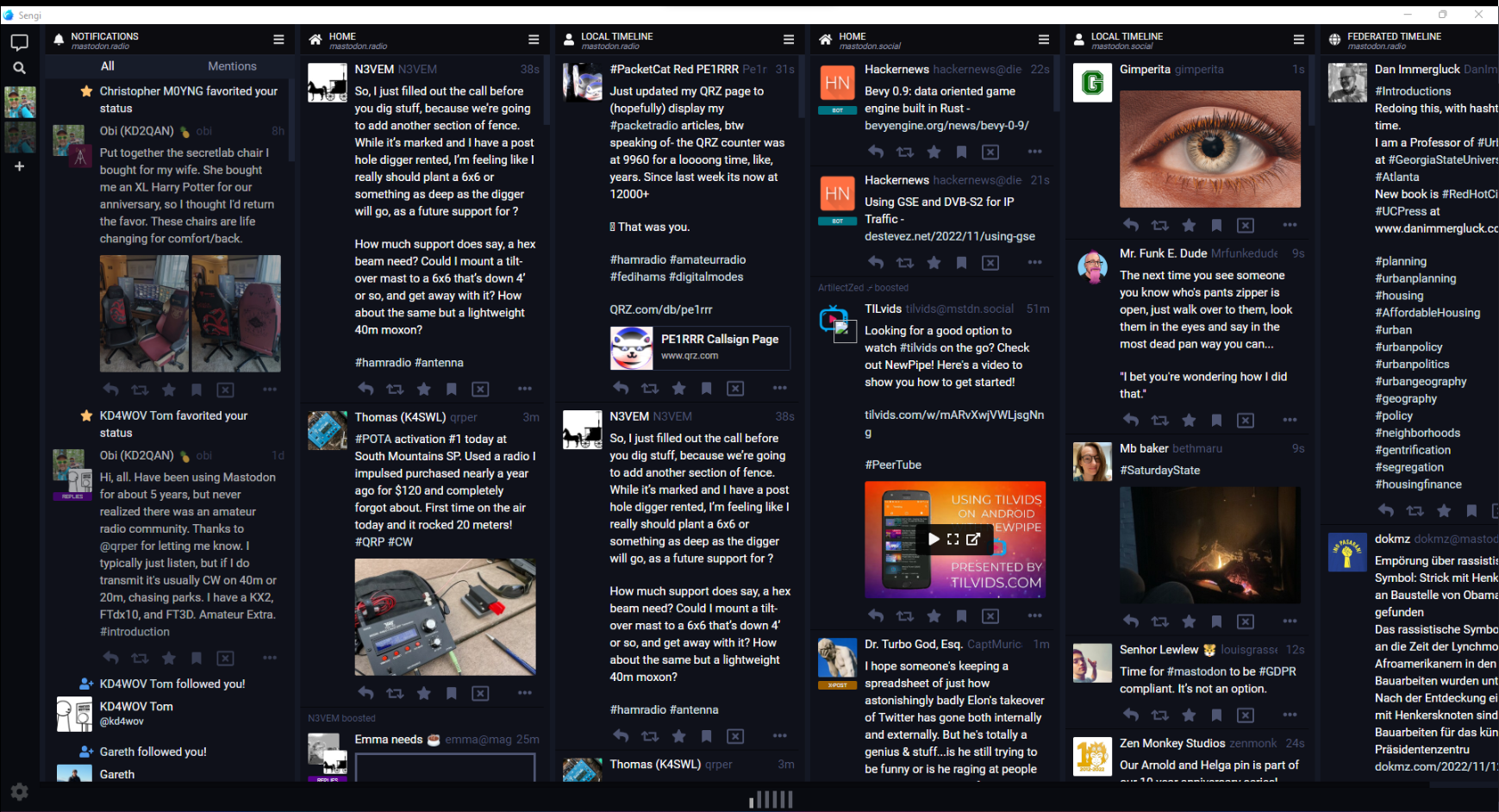Open settings gear in bottom-left corner
The width and height of the screenshot is (1499, 812).
coord(19,791)
